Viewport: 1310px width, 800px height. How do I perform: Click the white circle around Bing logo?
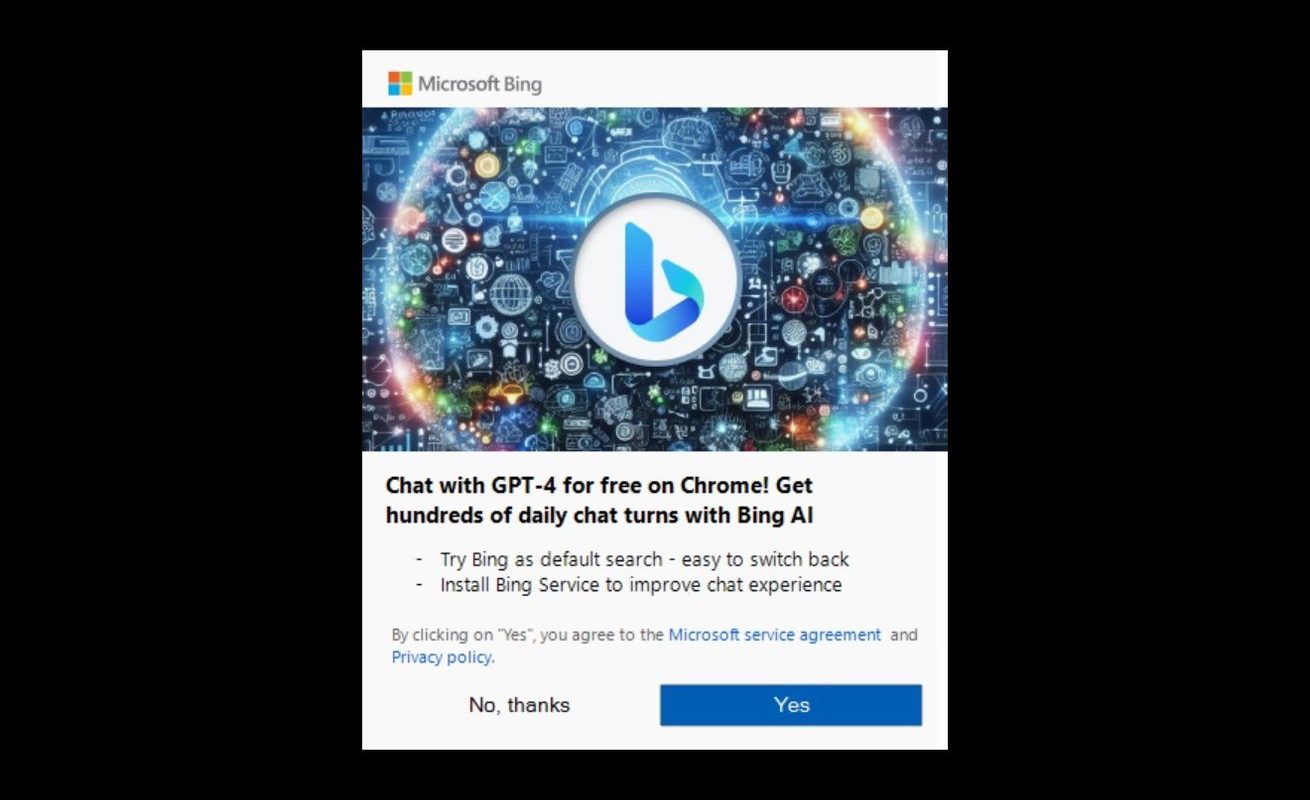click(x=656, y=280)
